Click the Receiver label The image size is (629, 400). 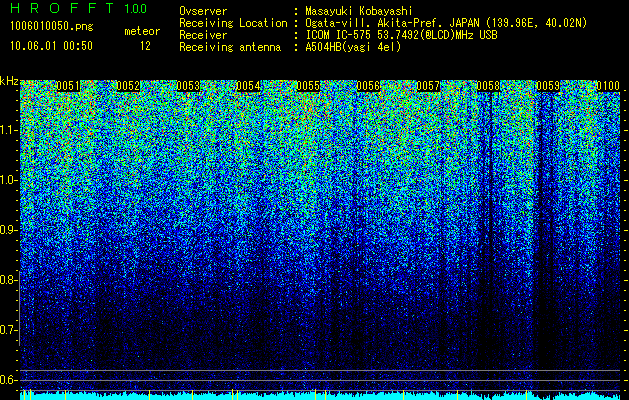pyautogui.click(x=203, y=35)
